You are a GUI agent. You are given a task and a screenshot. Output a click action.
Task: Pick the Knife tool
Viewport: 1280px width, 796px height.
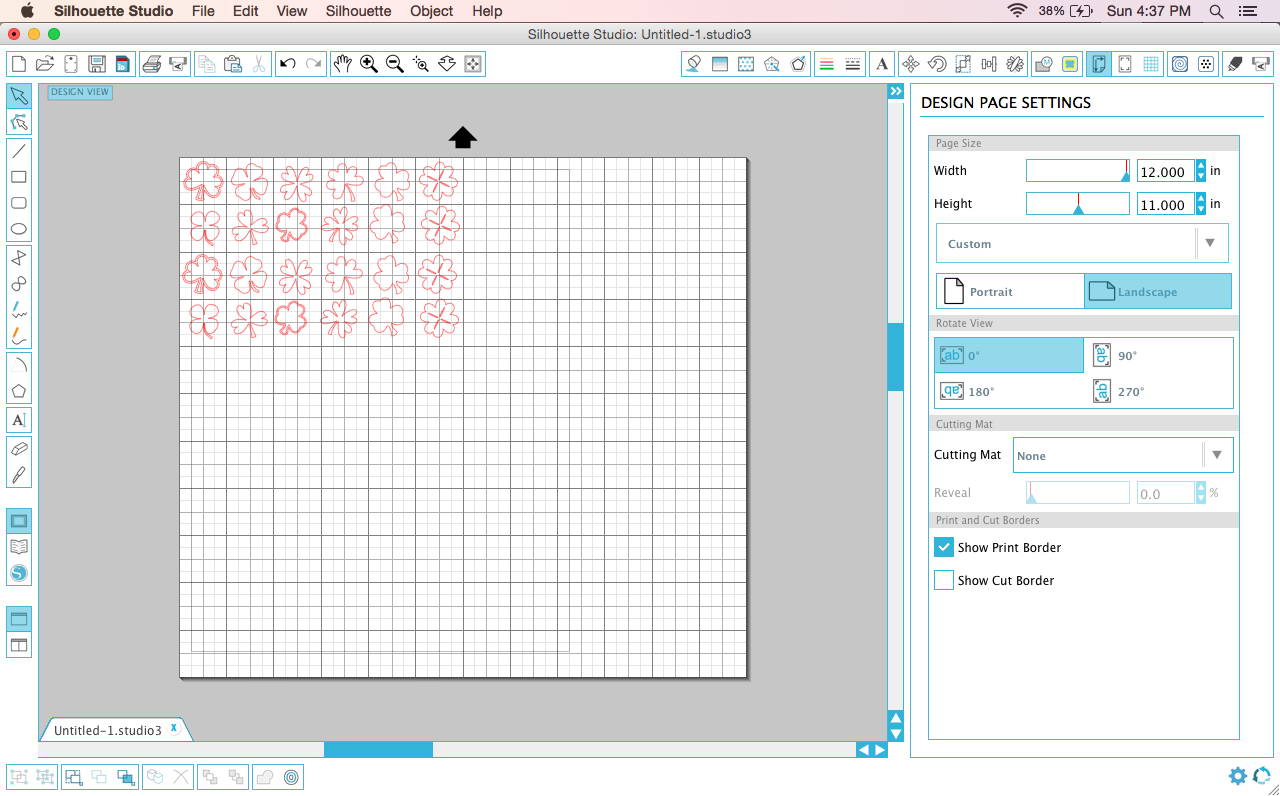click(x=19, y=475)
